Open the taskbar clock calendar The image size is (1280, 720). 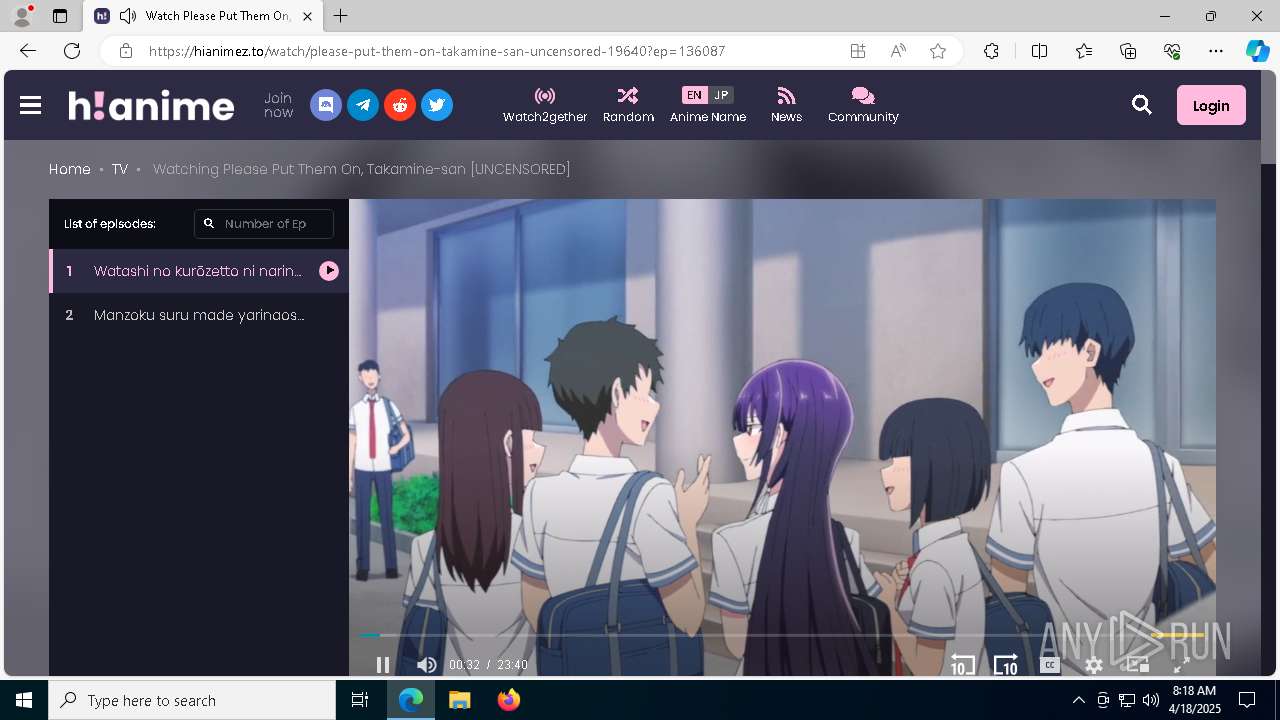1194,700
